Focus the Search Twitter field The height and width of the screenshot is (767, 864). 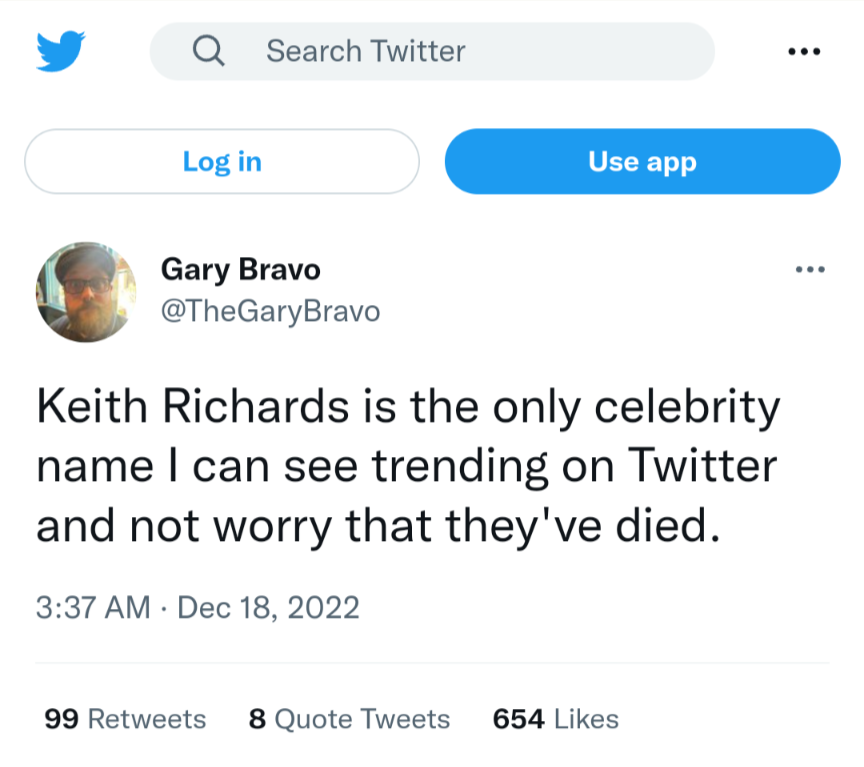click(430, 51)
